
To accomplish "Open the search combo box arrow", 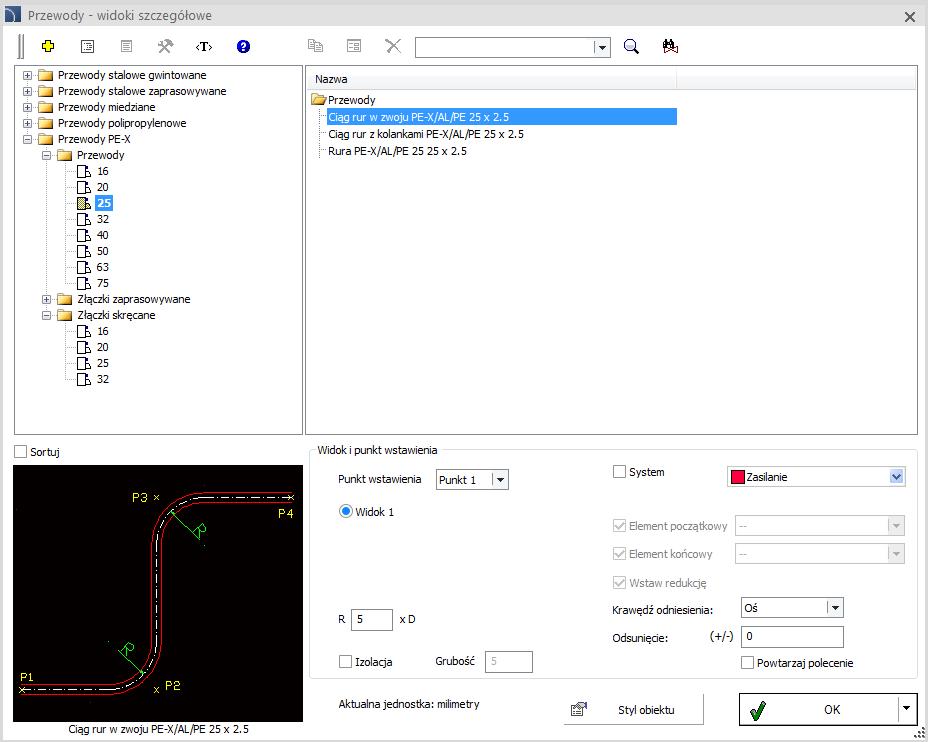I will (x=602, y=47).
